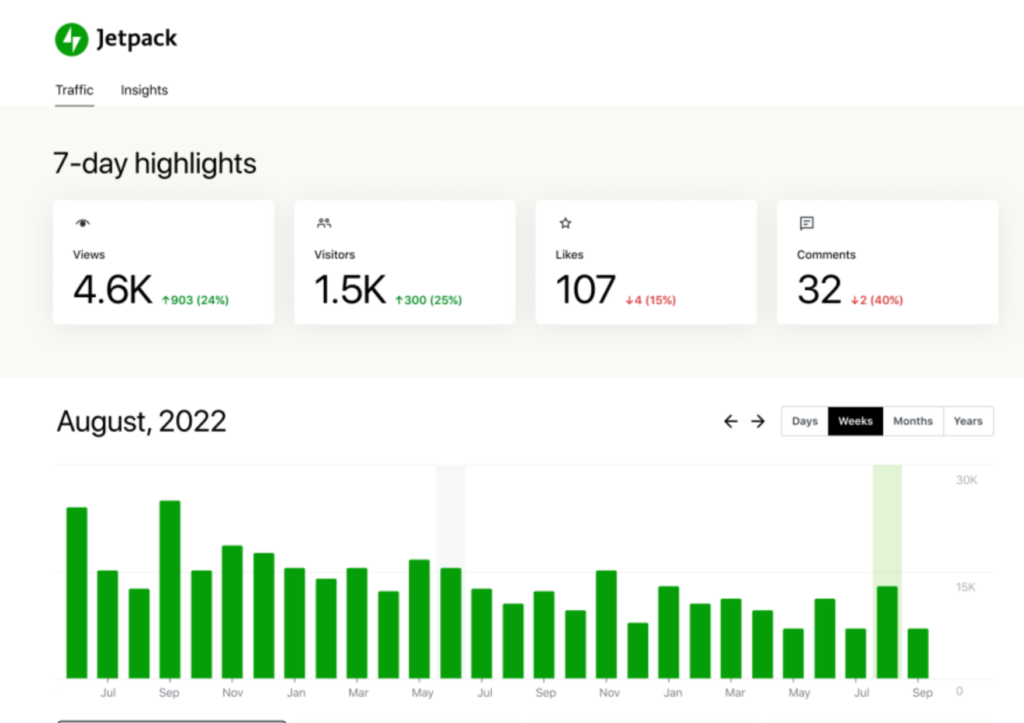This screenshot has width=1024, height=723.
Task: Open the Visitors 1.5K stat card
Action: [404, 262]
